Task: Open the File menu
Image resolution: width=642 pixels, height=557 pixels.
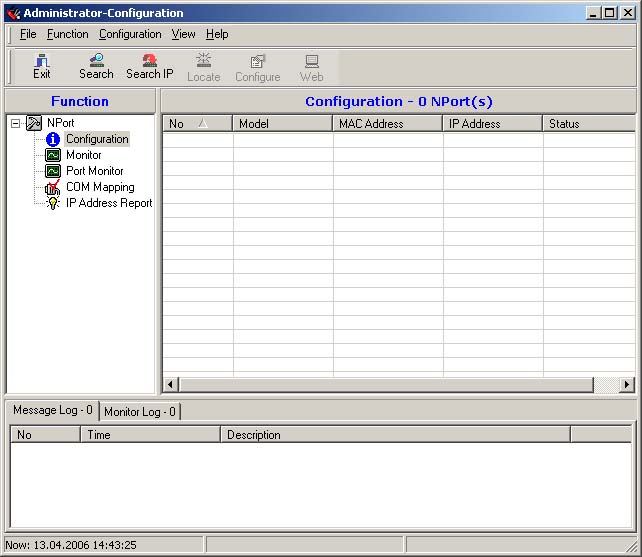Action: click(28, 34)
